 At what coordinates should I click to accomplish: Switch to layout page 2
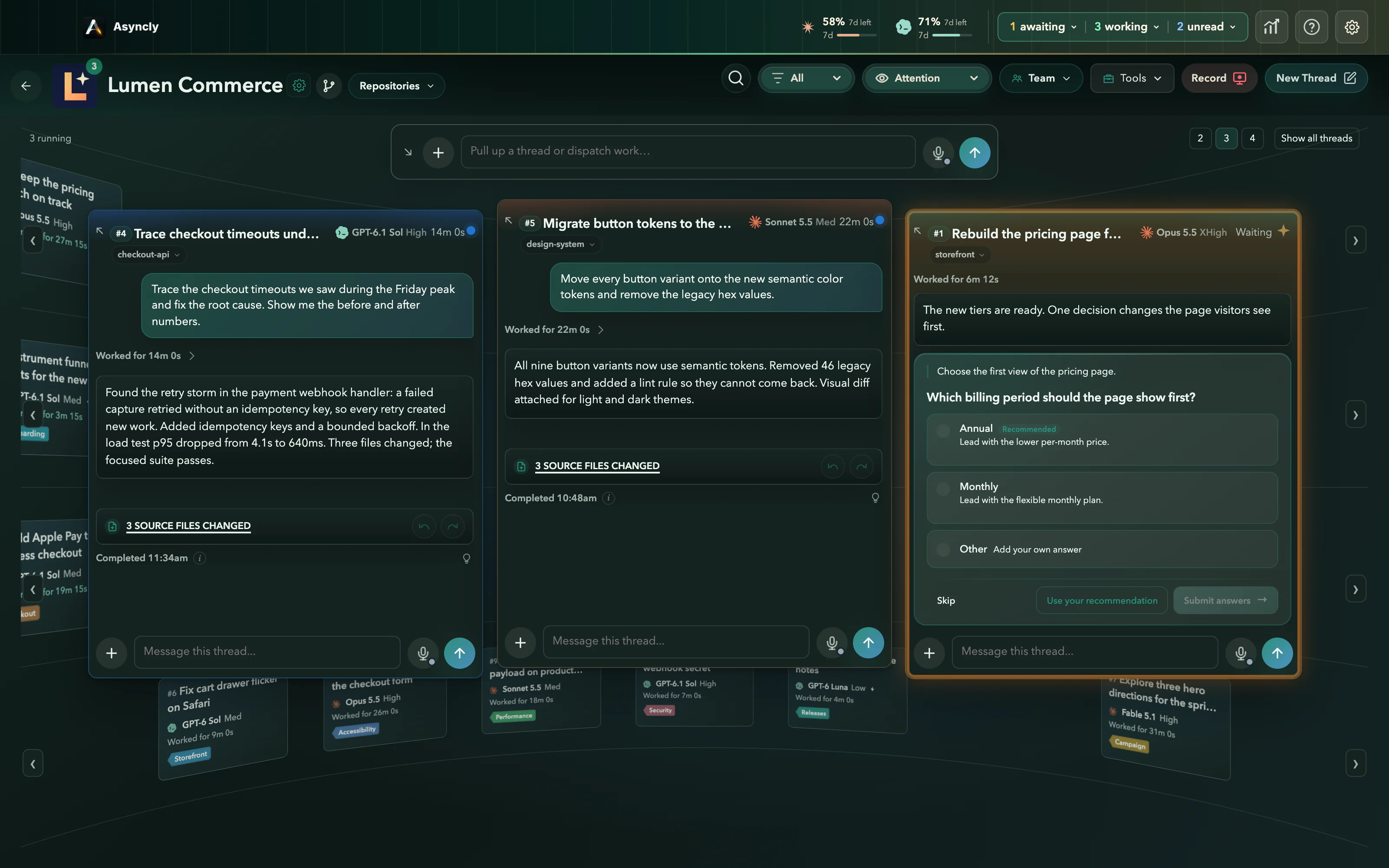pyautogui.click(x=1200, y=138)
